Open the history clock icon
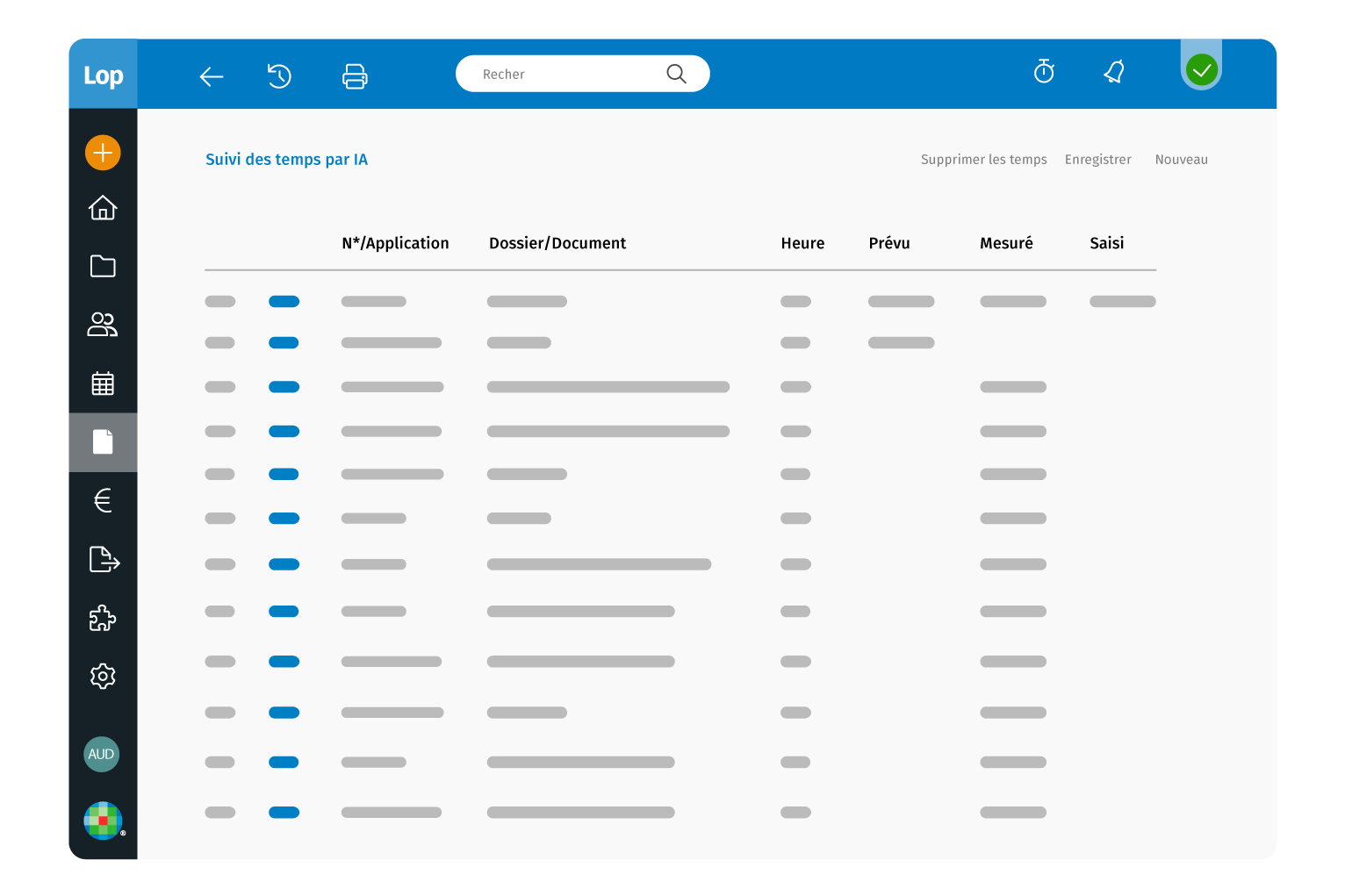Screen dimensions: 1345x896 click(x=279, y=76)
